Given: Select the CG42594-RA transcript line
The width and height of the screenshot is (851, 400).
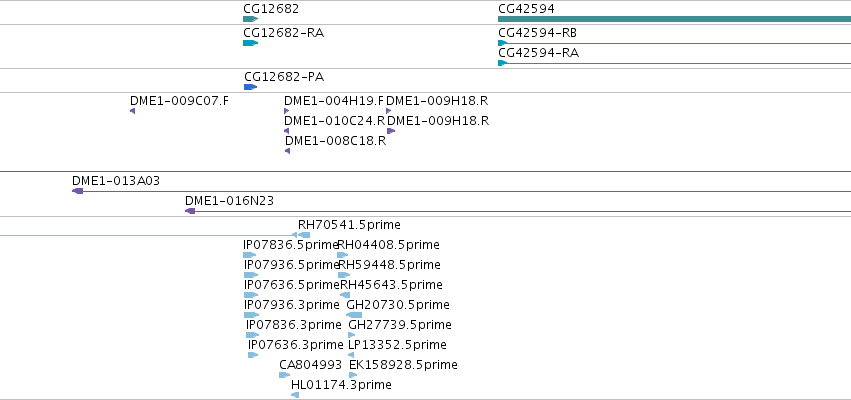Looking at the screenshot, I should [x=675, y=63].
